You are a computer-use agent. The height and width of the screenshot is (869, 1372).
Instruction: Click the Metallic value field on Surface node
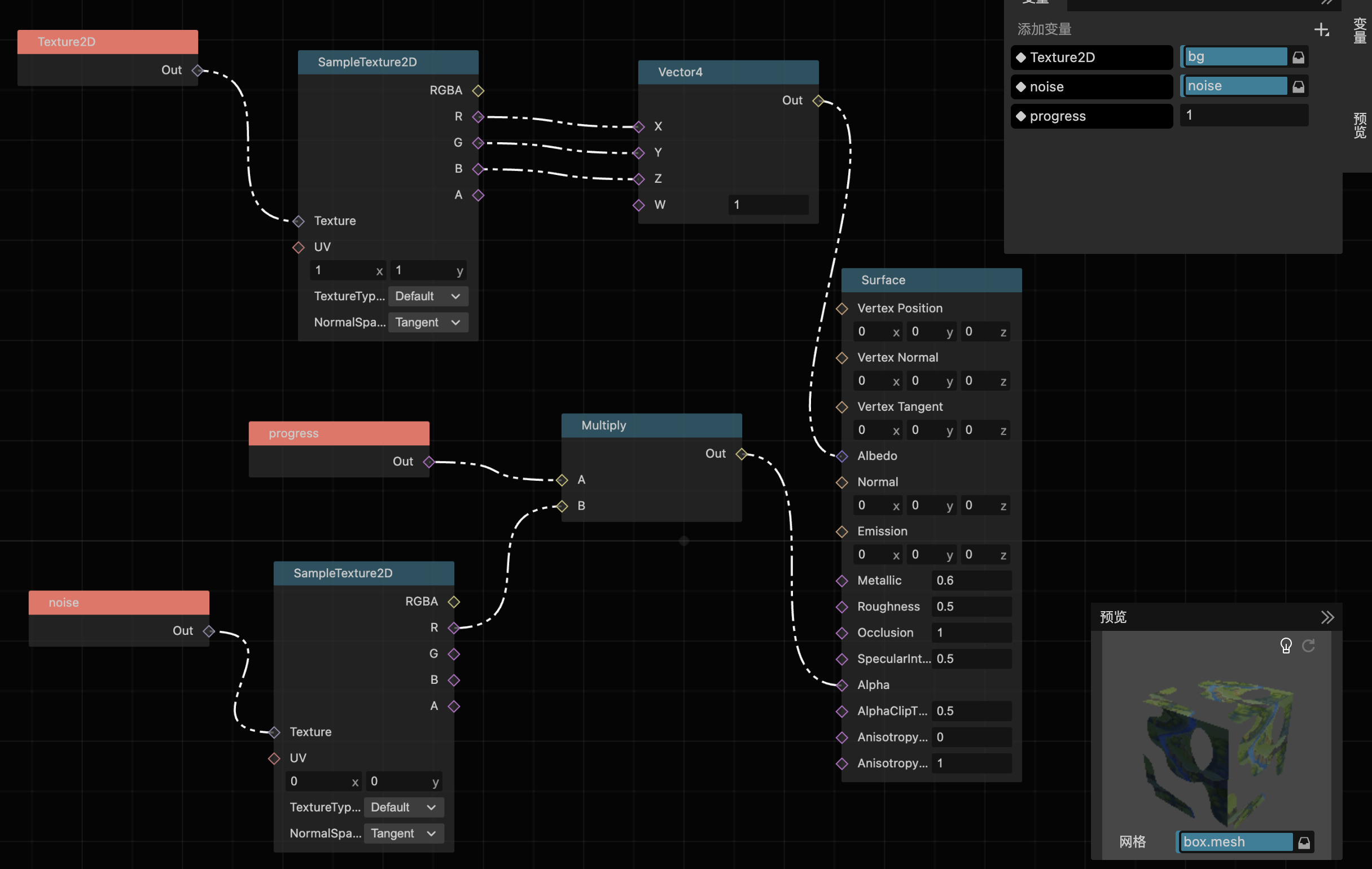click(x=970, y=581)
